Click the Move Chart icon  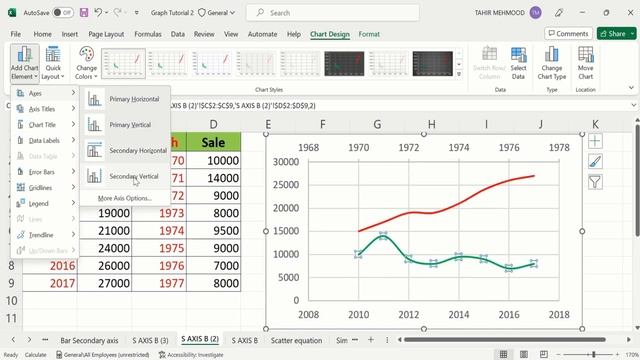585,63
